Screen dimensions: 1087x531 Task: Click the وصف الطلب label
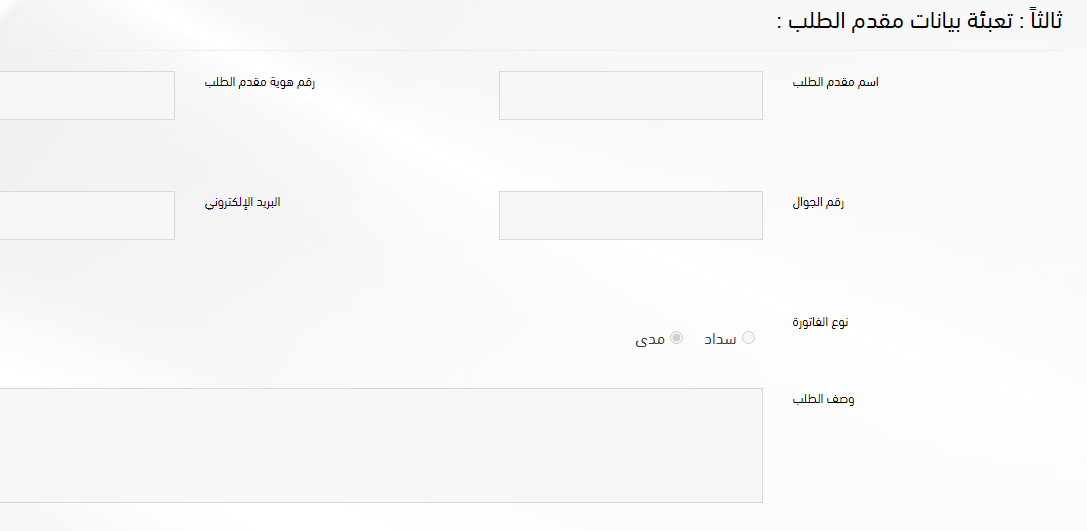click(x=823, y=399)
